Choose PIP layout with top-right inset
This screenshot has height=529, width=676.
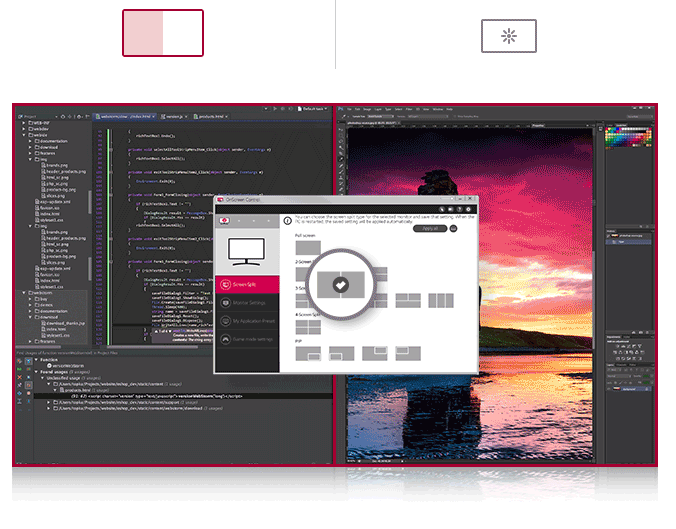point(374,354)
